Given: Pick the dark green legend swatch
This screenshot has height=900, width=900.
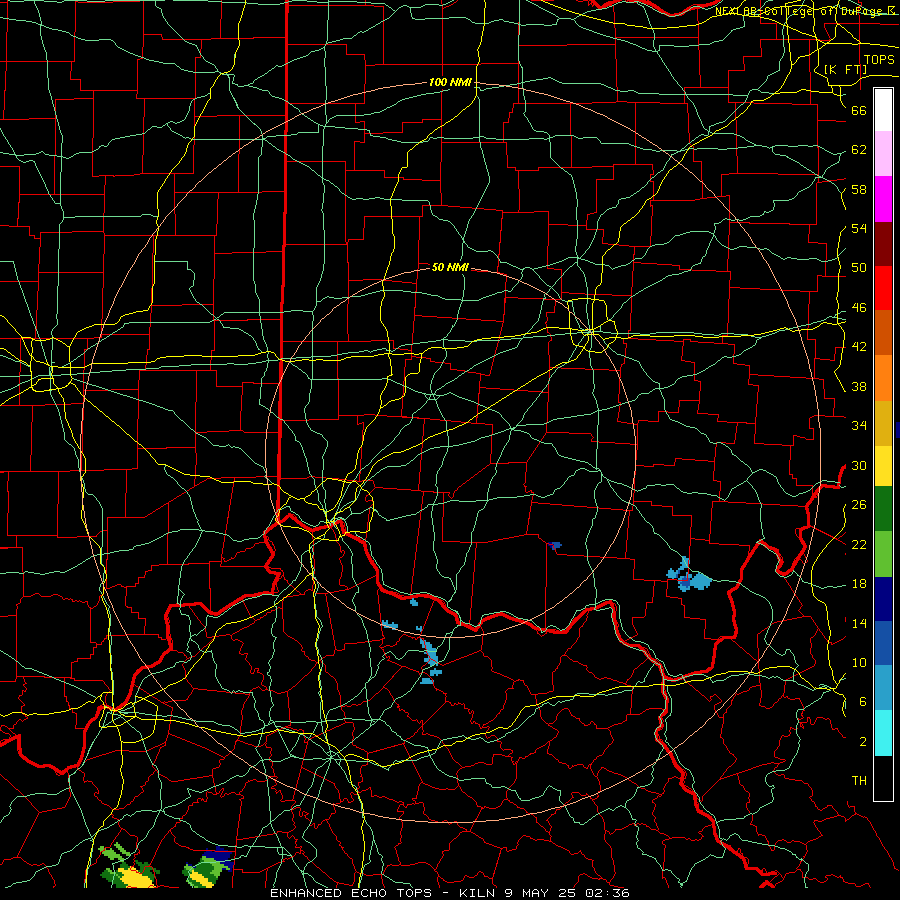Looking at the screenshot, I should tap(883, 509).
